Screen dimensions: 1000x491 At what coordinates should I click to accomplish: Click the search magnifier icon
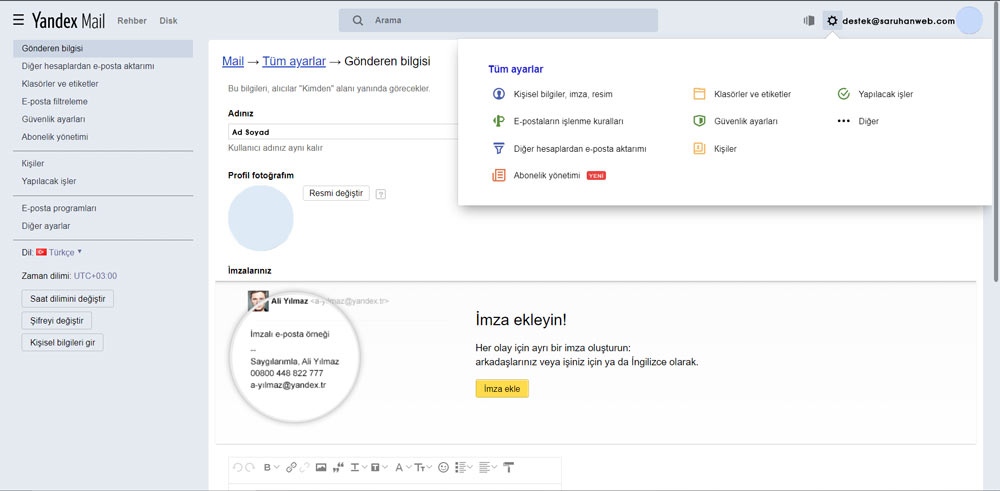[x=358, y=20]
